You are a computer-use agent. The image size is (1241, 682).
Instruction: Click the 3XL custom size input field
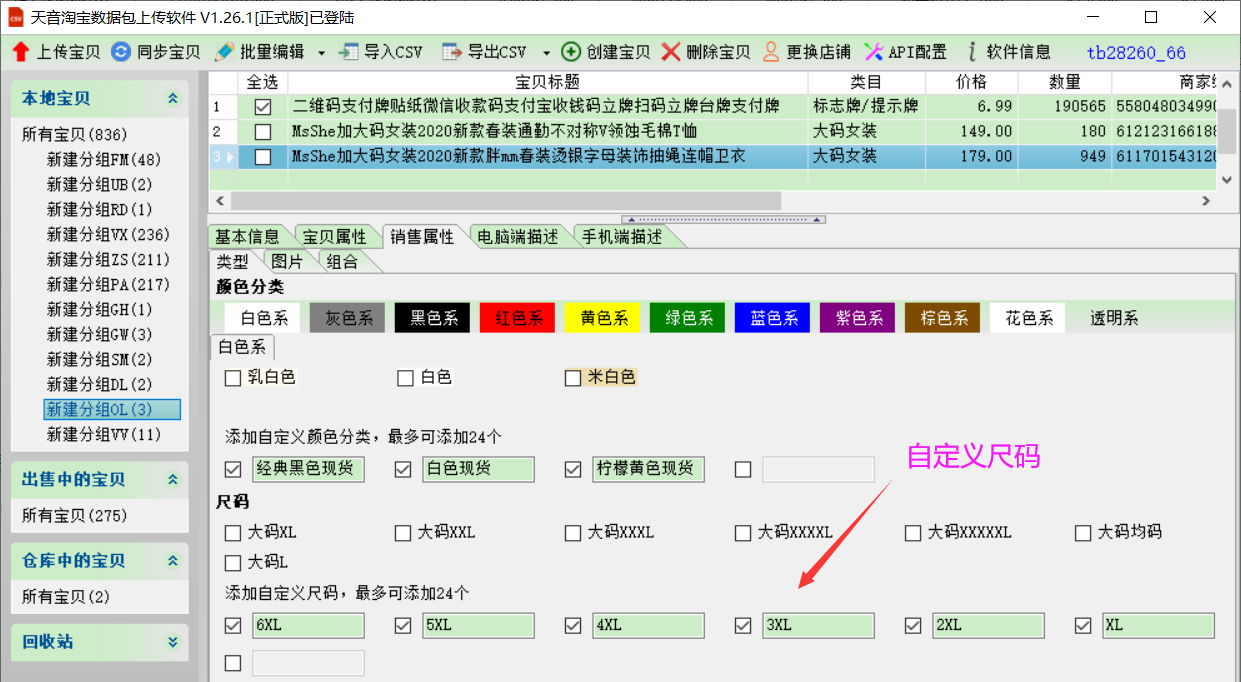[x=818, y=626]
